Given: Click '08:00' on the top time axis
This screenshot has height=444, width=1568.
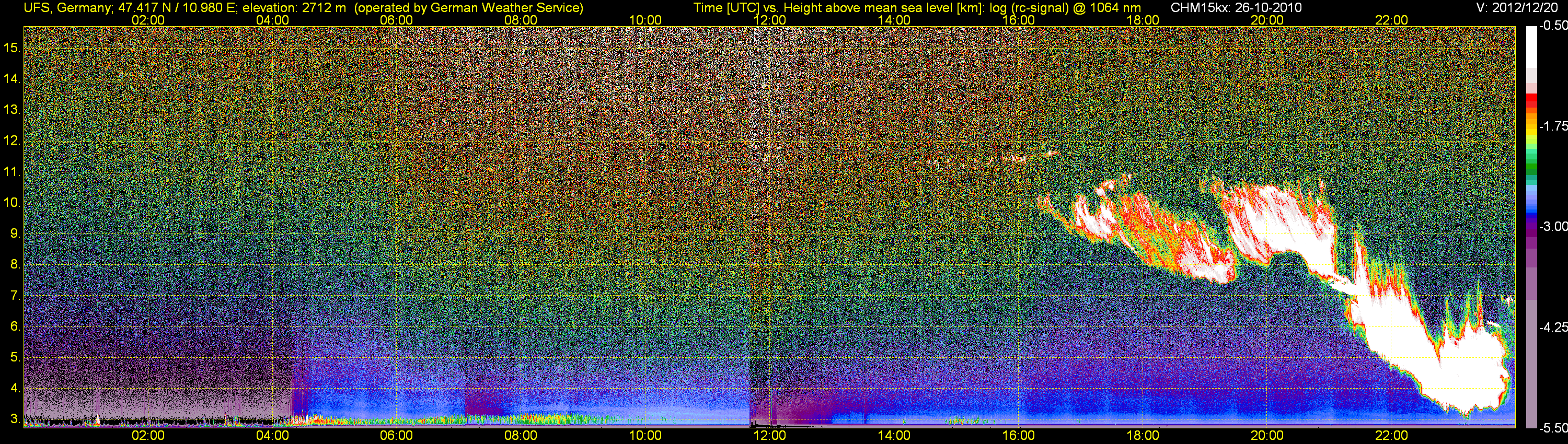Looking at the screenshot, I should 521,20.
